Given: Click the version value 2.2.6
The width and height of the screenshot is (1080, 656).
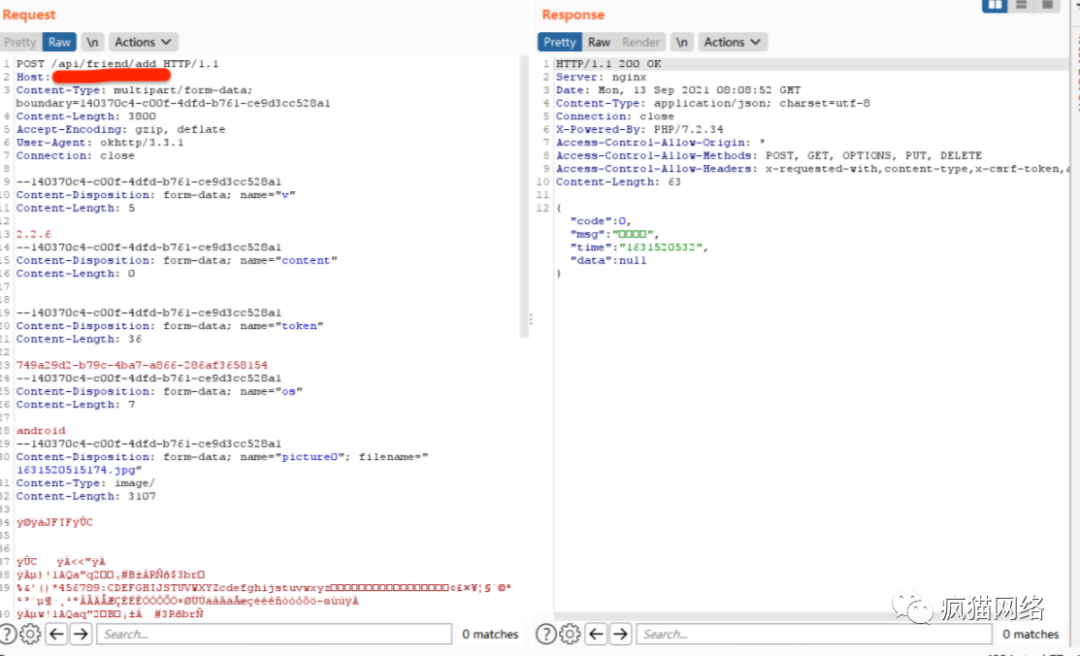Looking at the screenshot, I should click(x=34, y=234).
